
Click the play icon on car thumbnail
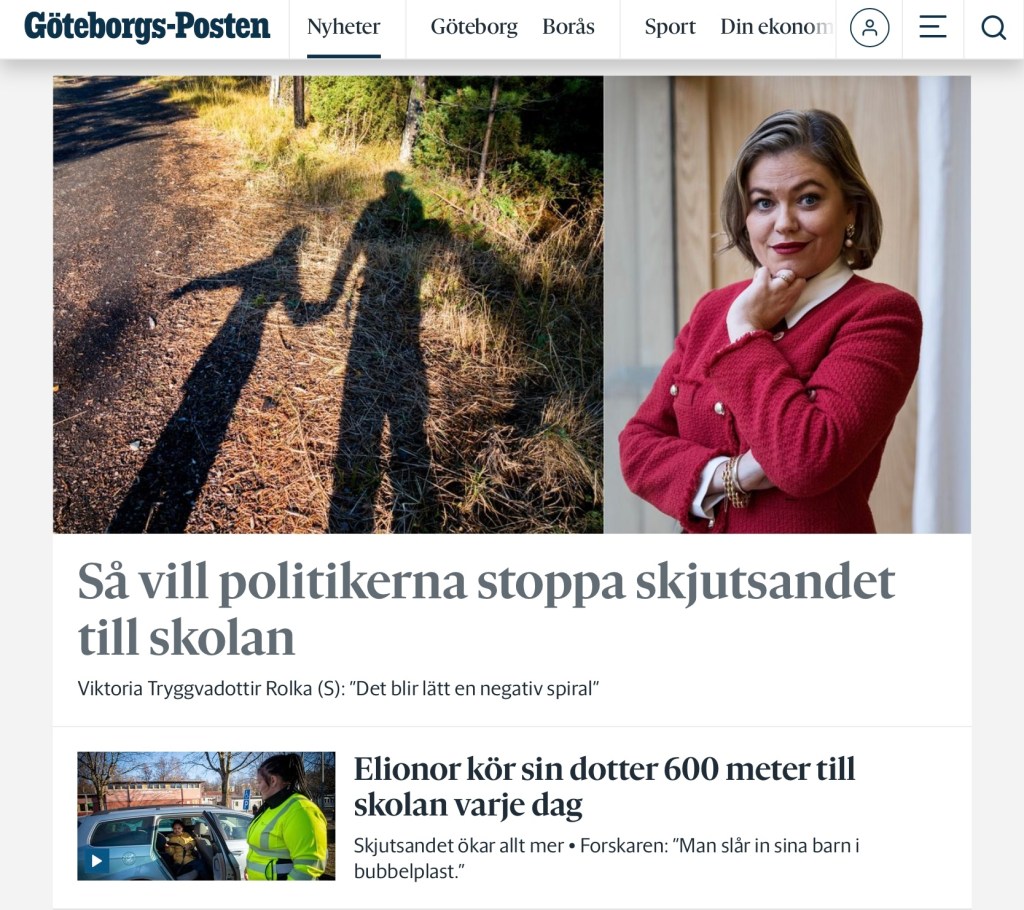coord(96,861)
